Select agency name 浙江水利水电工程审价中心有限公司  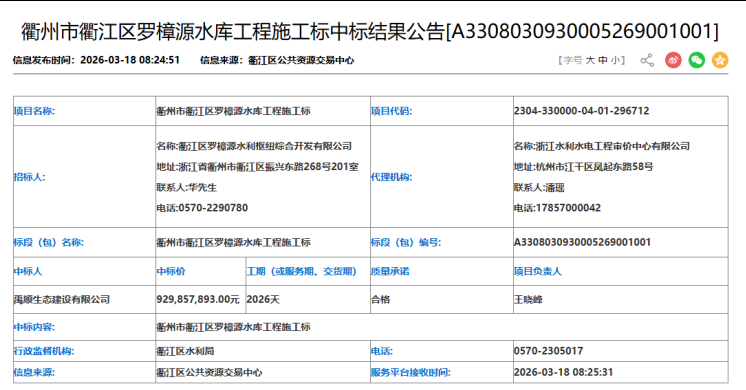pyautogui.click(x=613, y=146)
